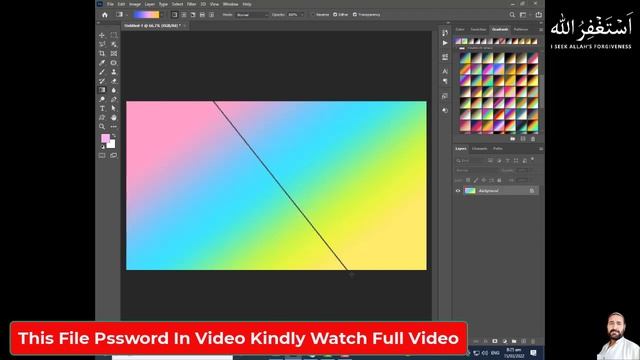Select the History Brush tool

click(102, 81)
